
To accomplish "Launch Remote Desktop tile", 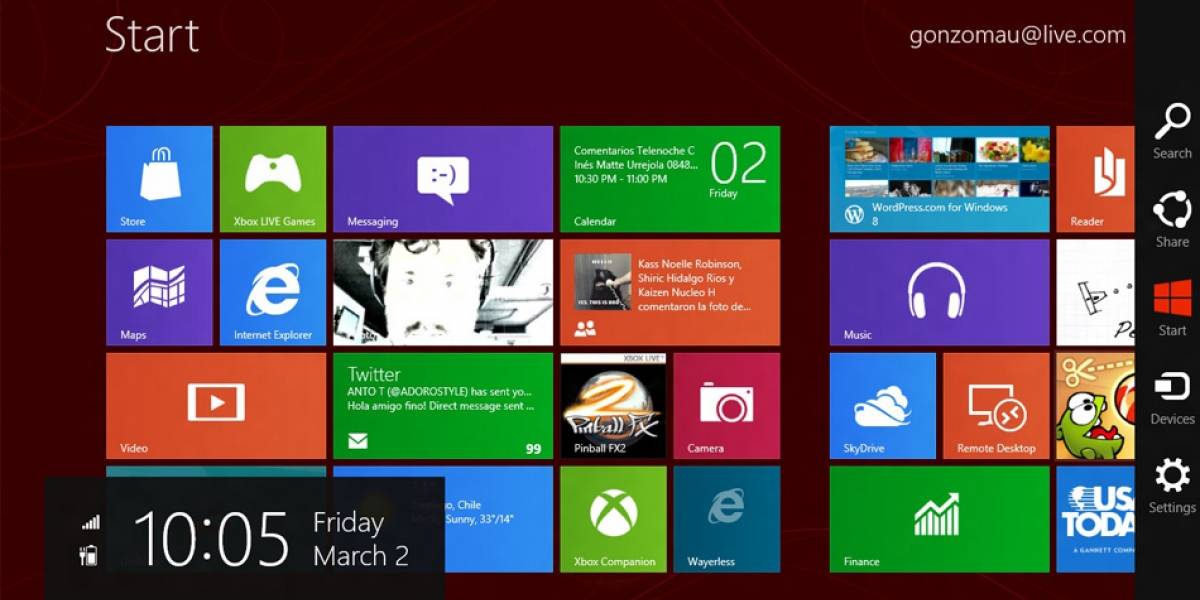I will 996,406.
